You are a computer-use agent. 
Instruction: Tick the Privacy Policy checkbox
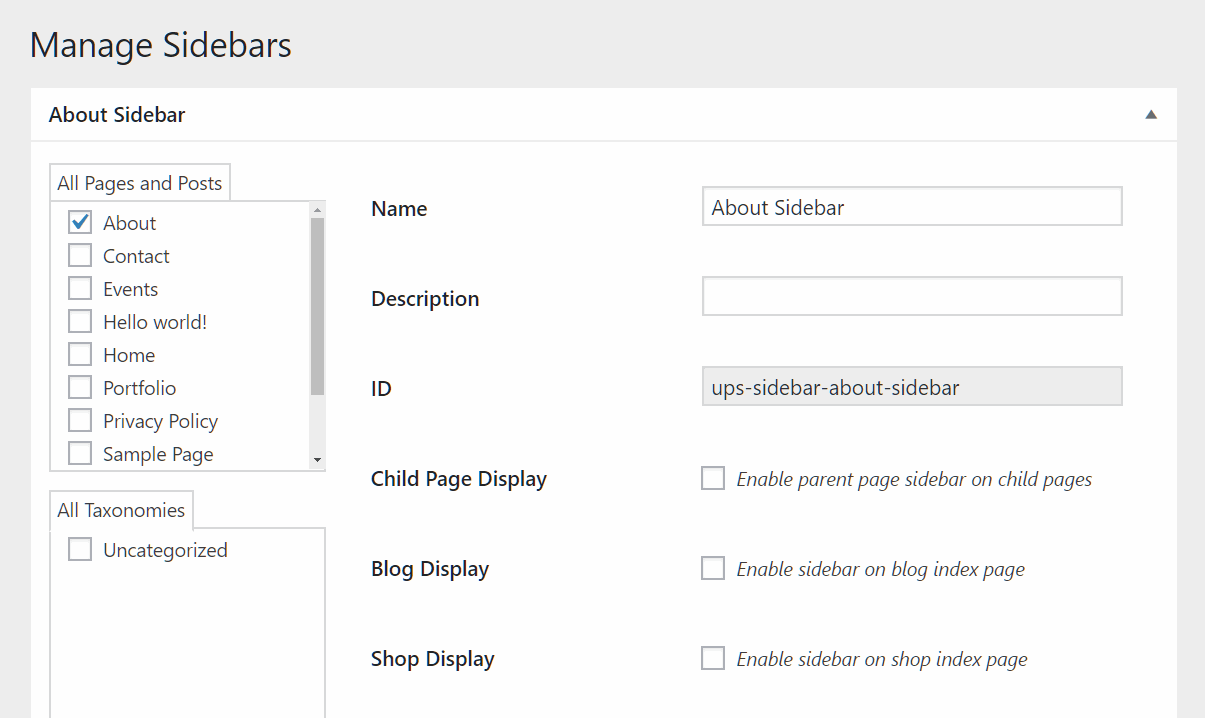click(x=80, y=420)
